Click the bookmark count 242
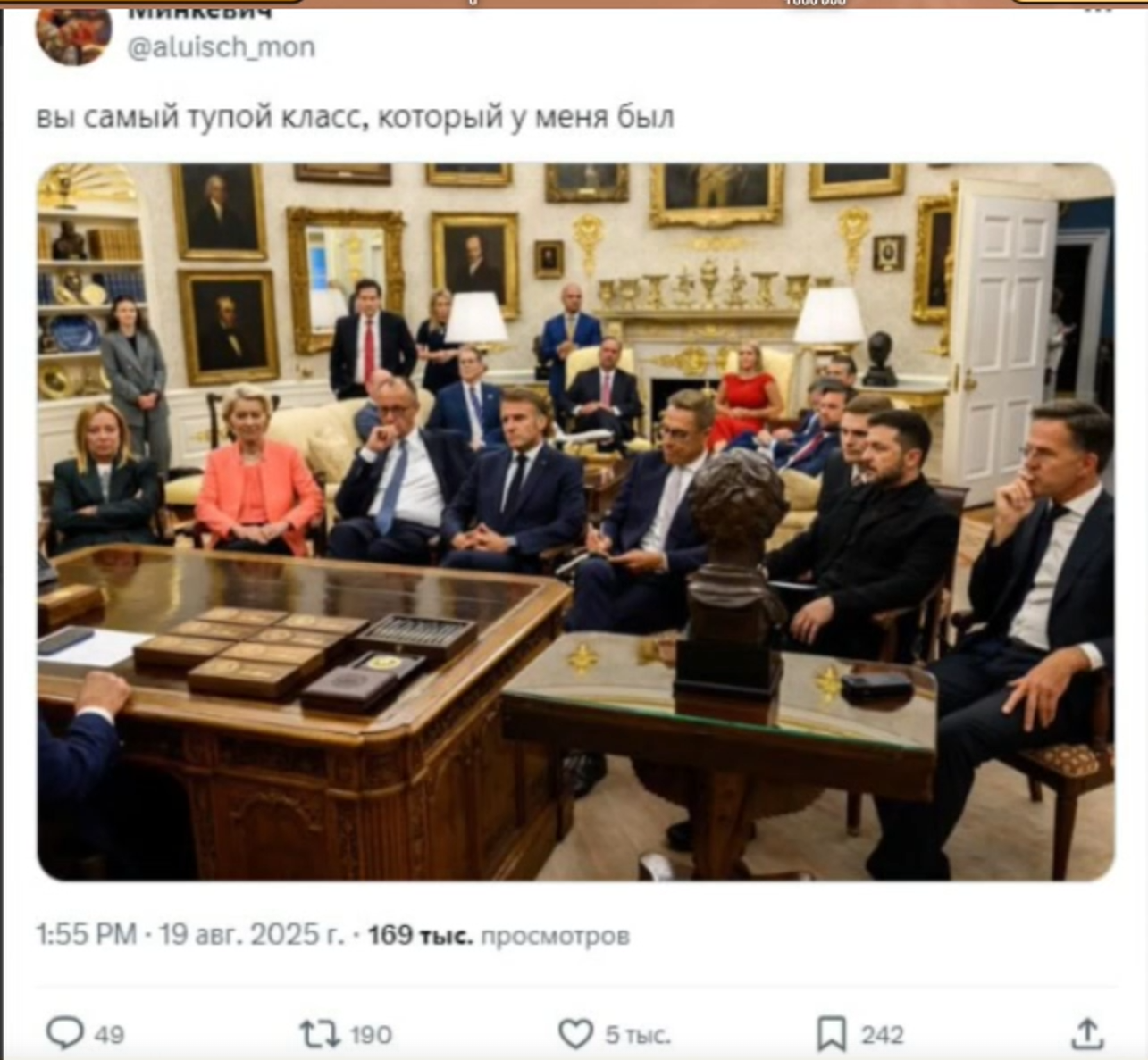1148x1060 pixels. point(882,1035)
